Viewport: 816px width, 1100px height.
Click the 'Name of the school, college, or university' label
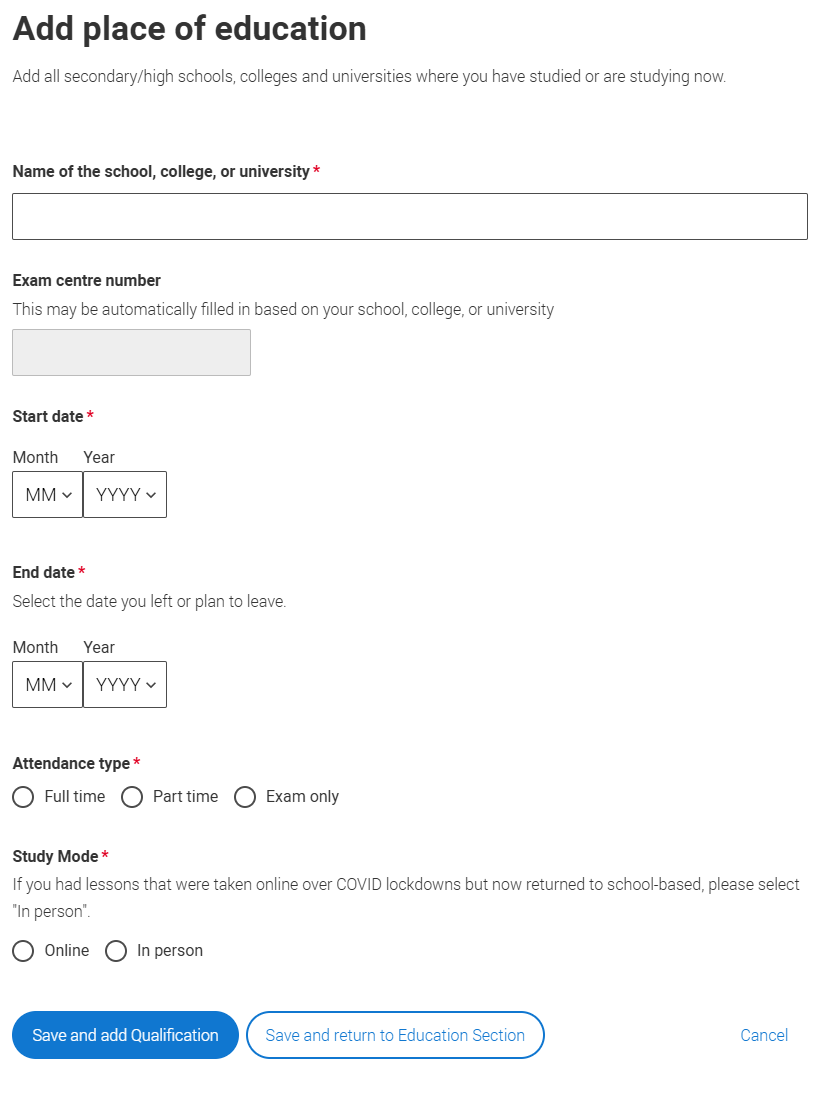(161, 172)
